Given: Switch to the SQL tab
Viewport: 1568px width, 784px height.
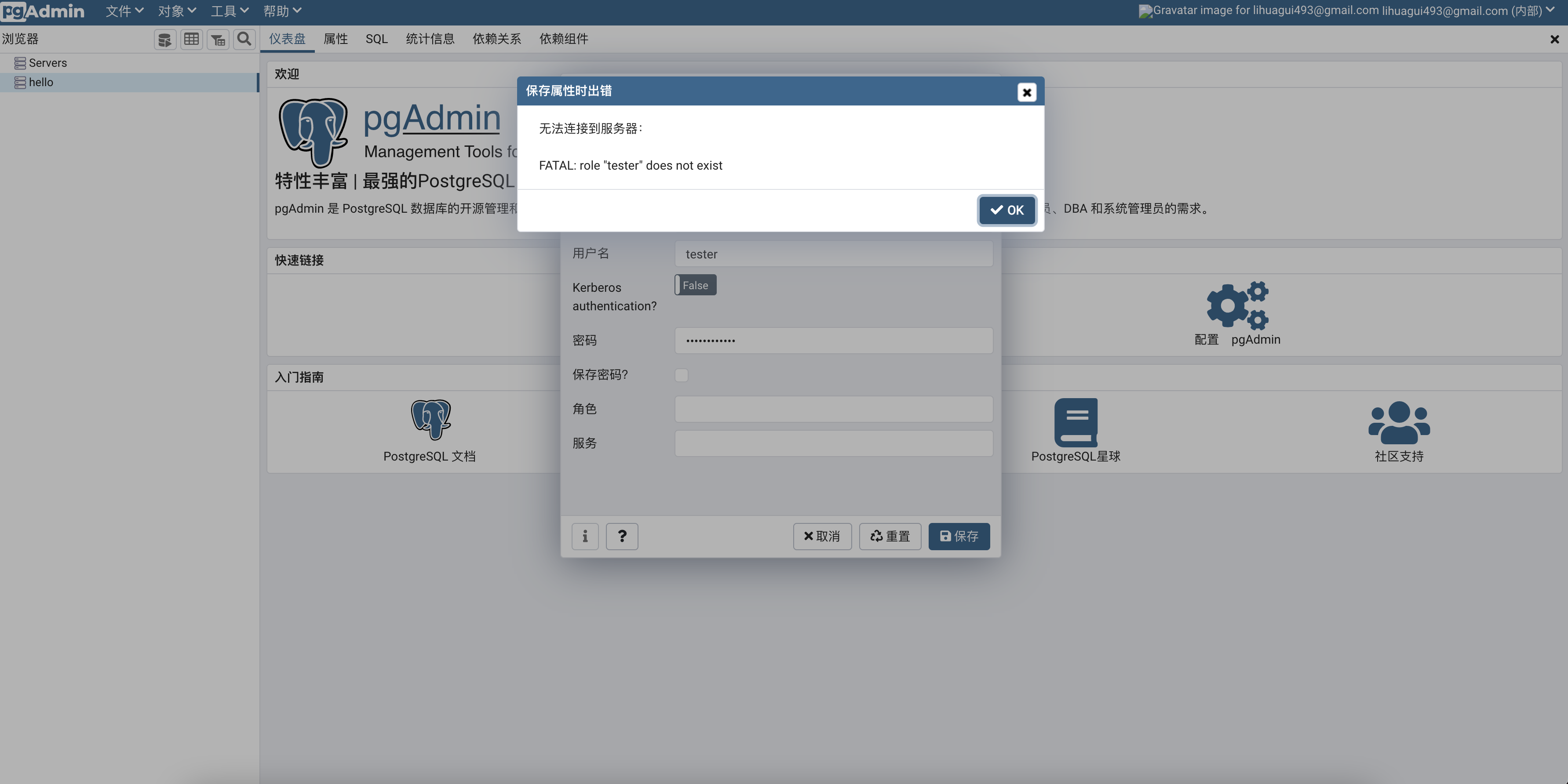Looking at the screenshot, I should click(376, 39).
